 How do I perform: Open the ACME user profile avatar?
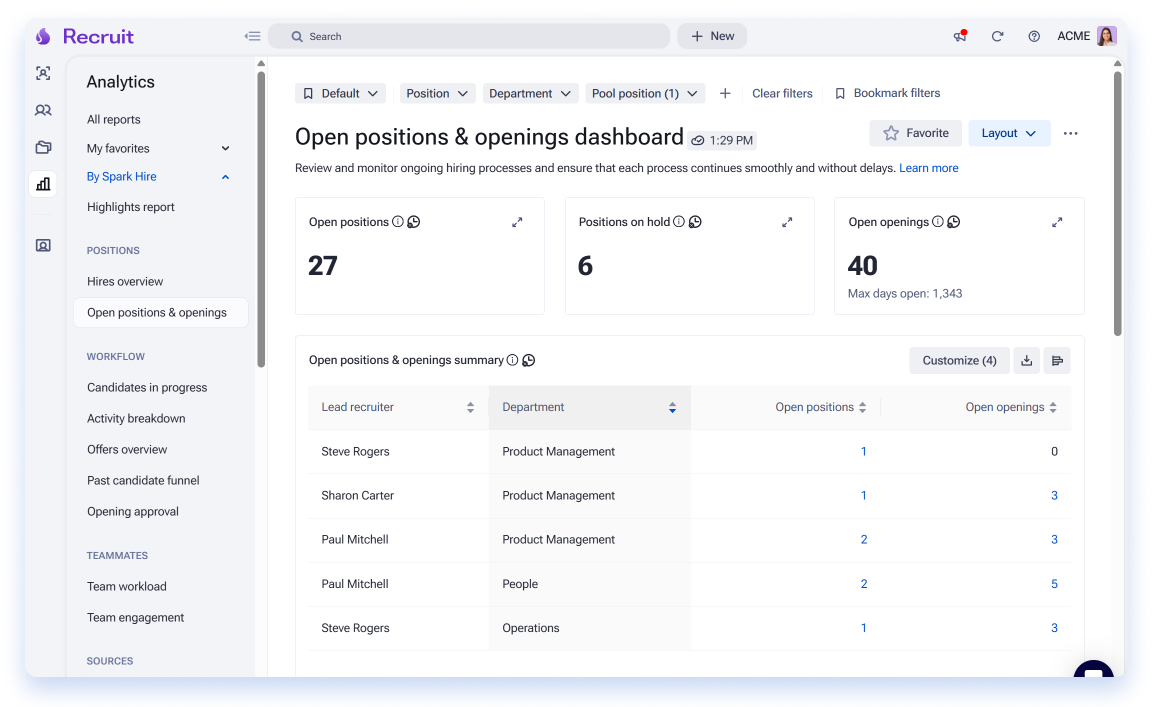(1107, 36)
